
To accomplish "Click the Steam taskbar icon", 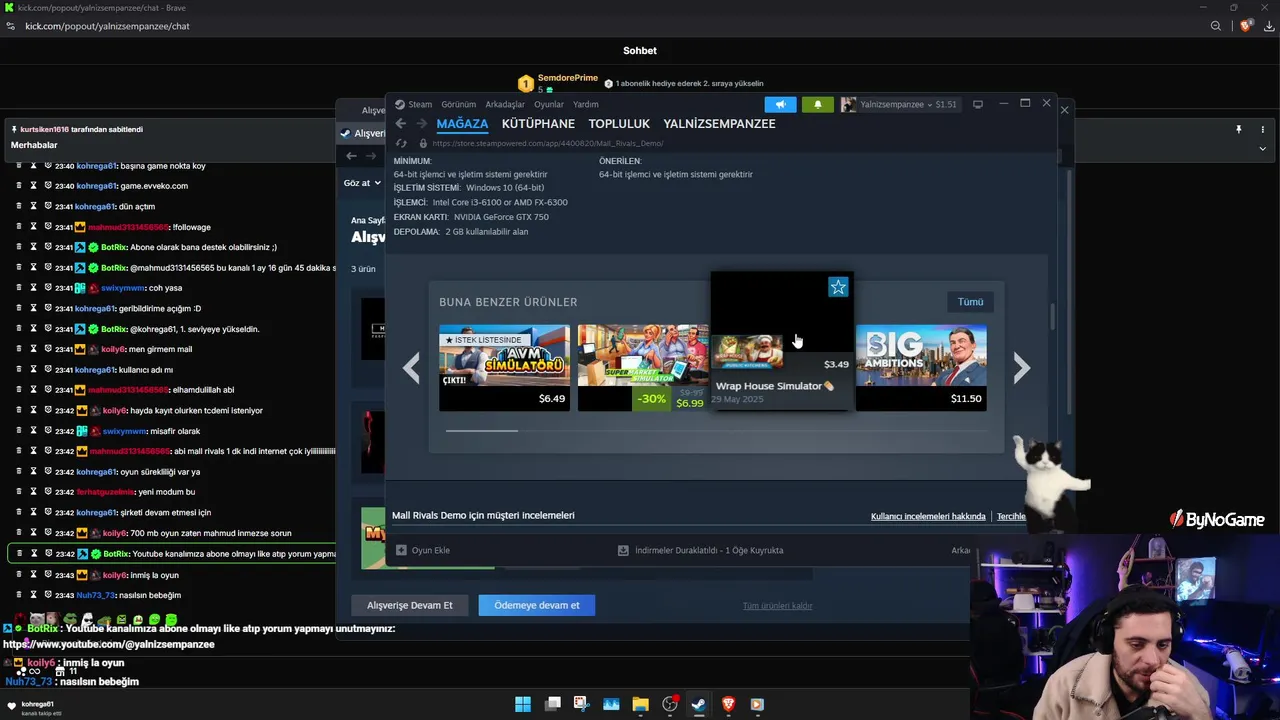I will (699, 704).
